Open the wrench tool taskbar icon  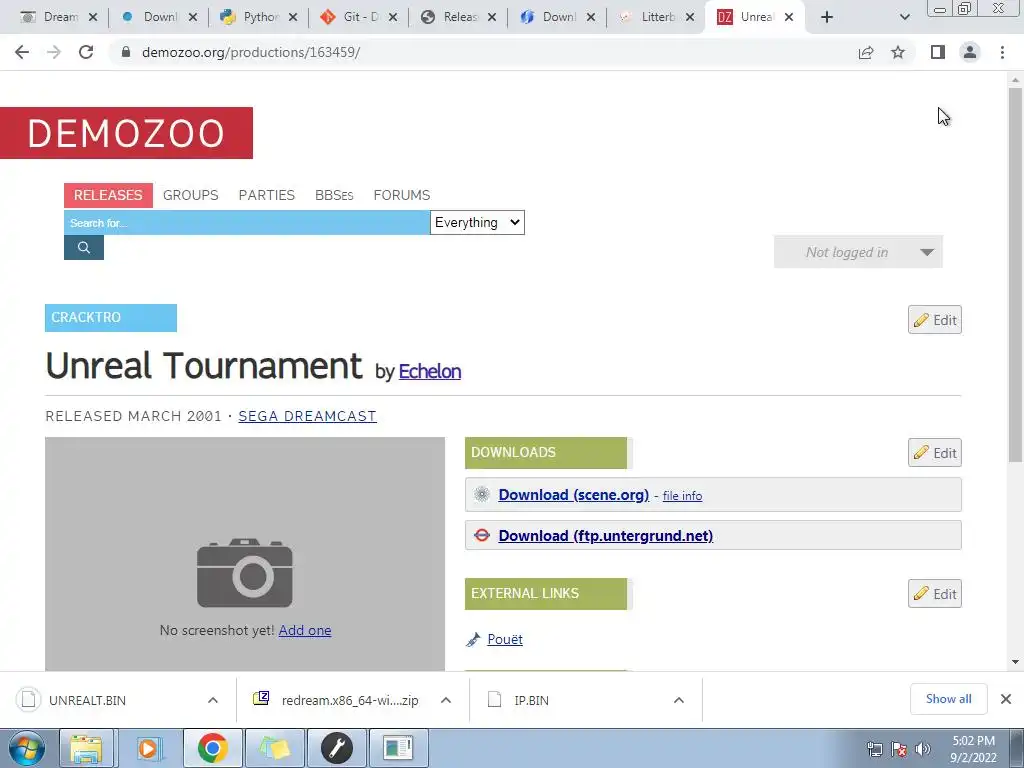tap(336, 748)
